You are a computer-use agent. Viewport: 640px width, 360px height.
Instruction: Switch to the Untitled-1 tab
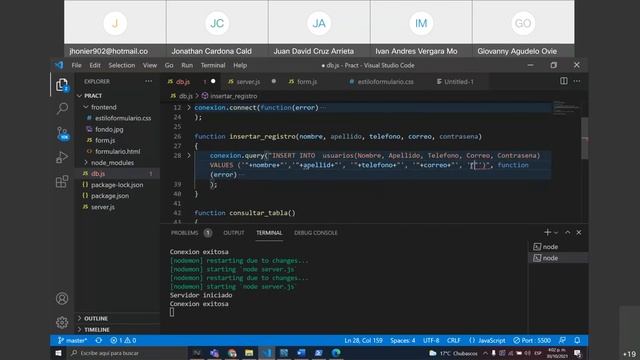[459, 82]
